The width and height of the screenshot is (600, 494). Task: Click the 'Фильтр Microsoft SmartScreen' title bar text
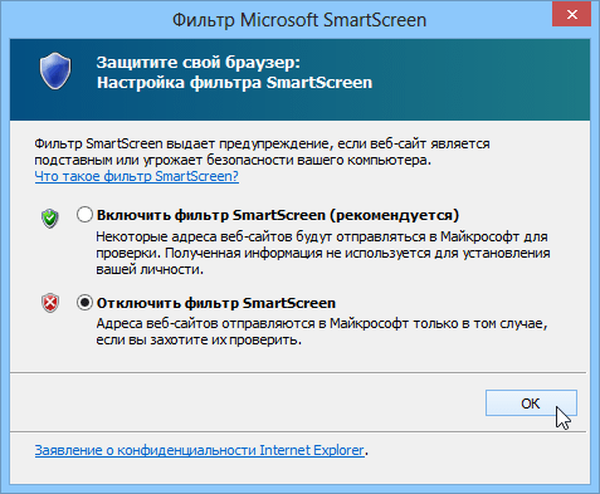299,20
